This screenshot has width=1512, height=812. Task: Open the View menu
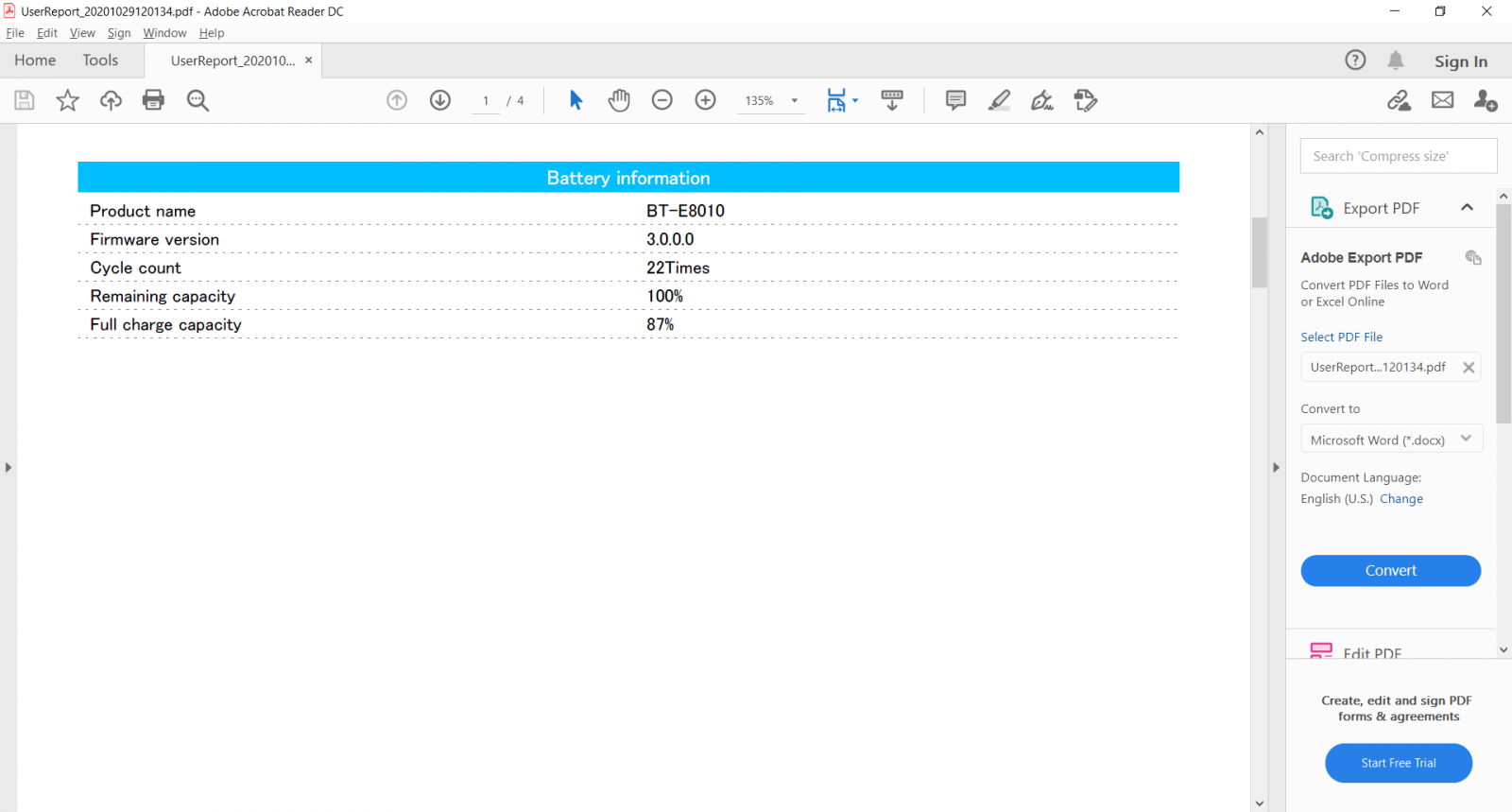click(82, 33)
